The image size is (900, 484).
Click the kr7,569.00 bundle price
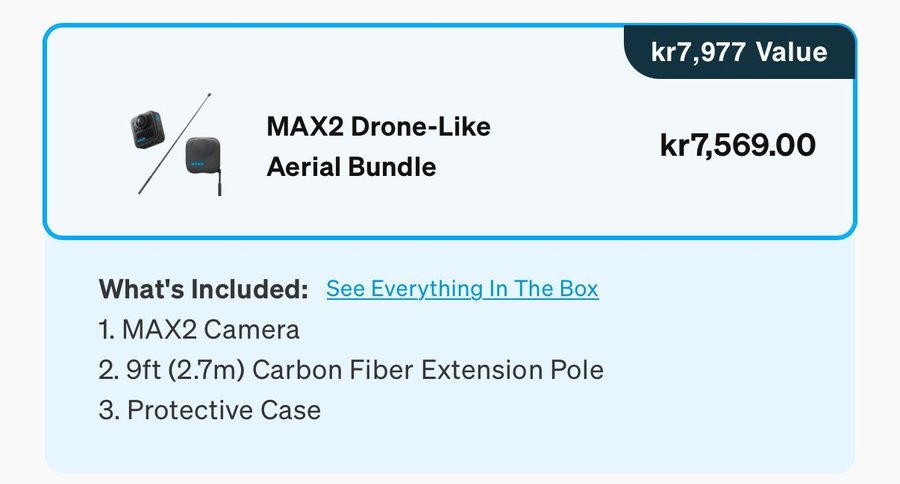[x=738, y=145]
